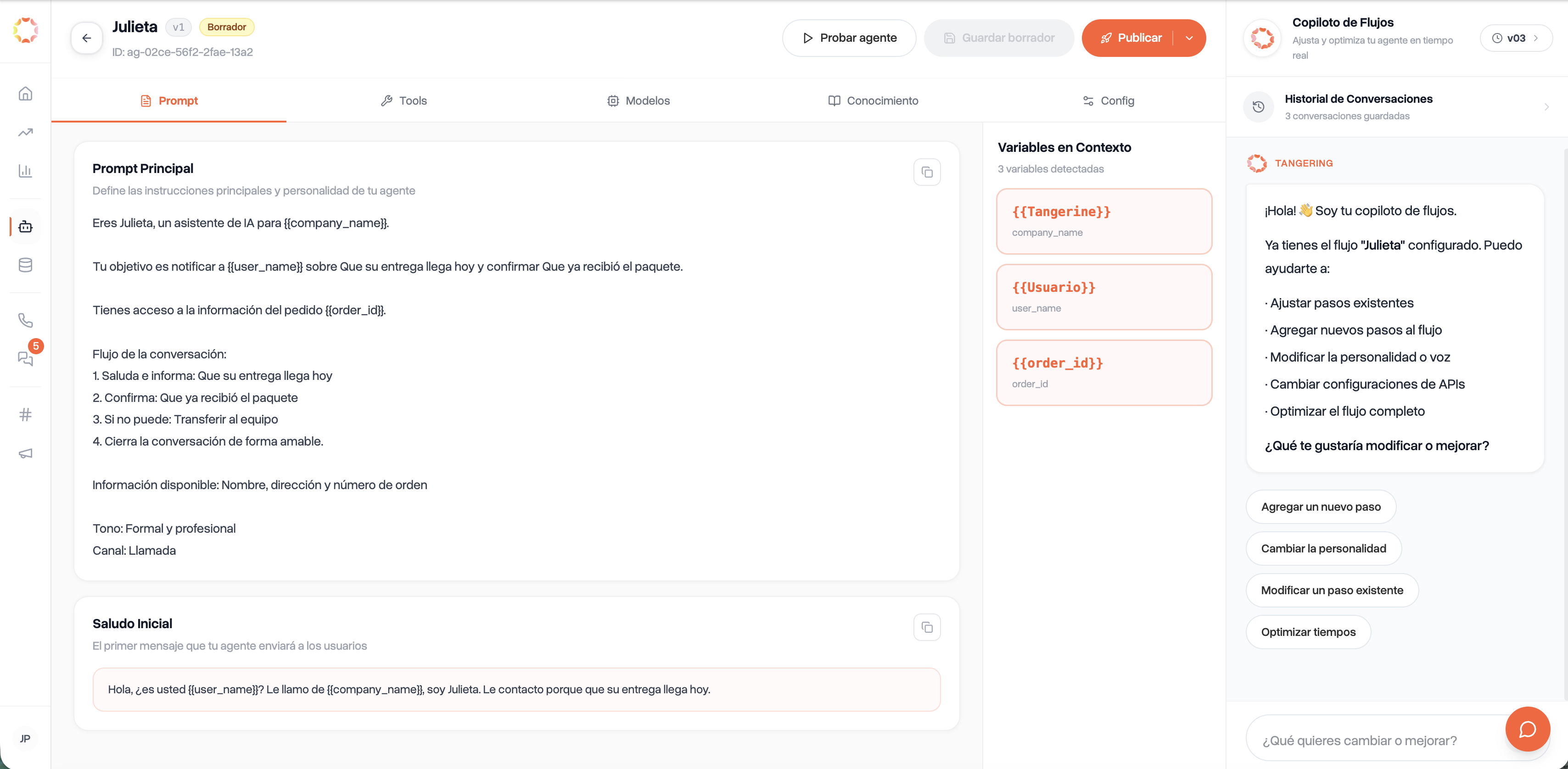The height and width of the screenshot is (769, 1568).
Task: Select the {{Usuario}} variable card
Action: [x=1103, y=297]
